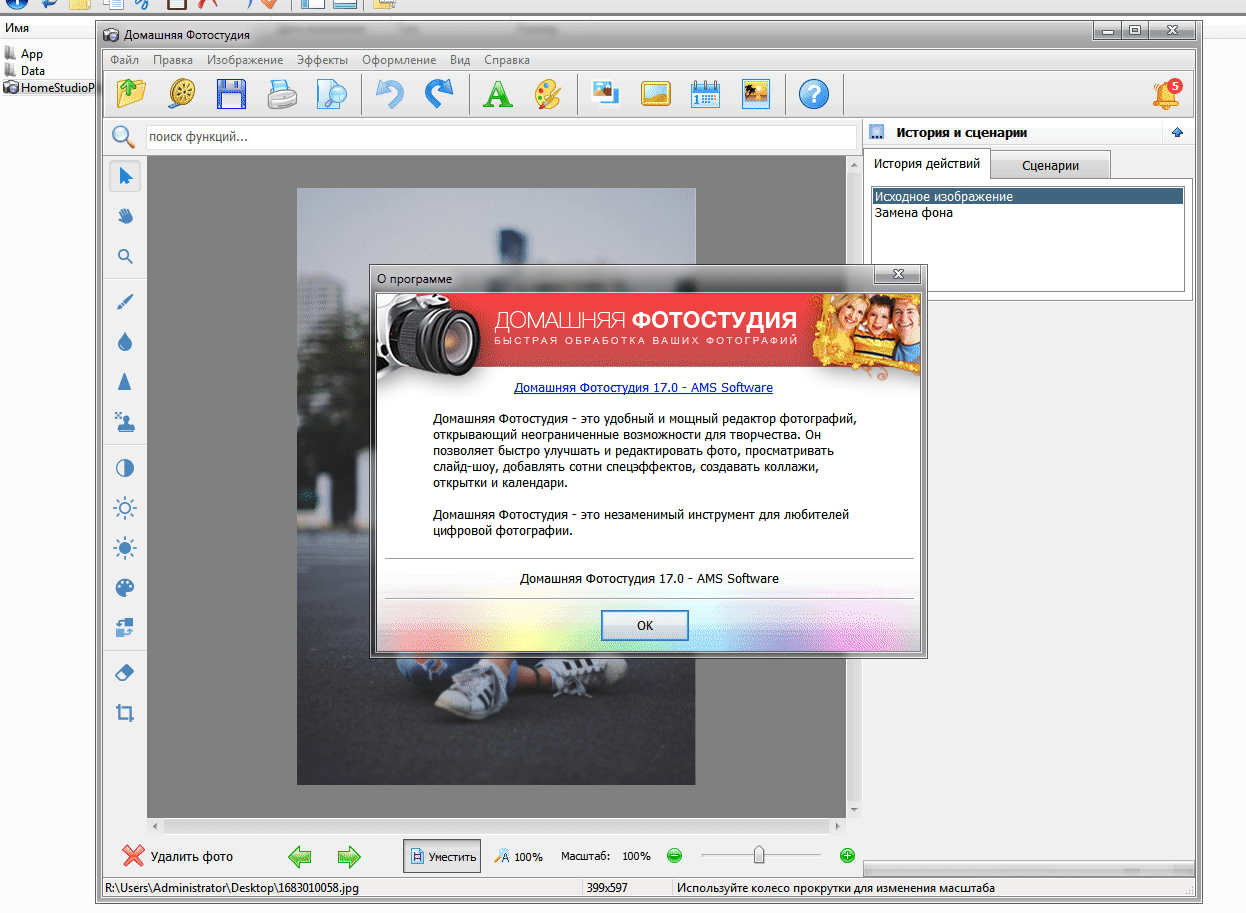Select the clone stamp tool
The width and height of the screenshot is (1246, 913).
click(x=125, y=422)
